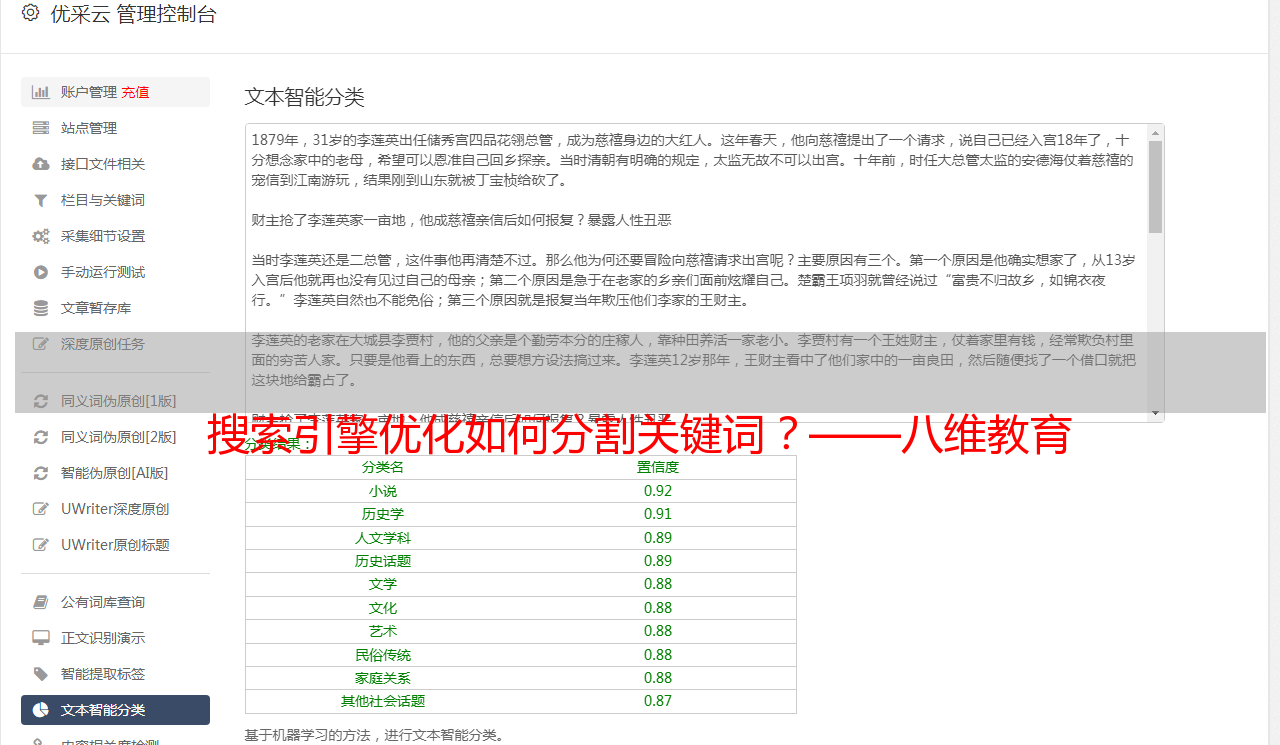Click the gears icon beside 采集细节设置

(41, 236)
